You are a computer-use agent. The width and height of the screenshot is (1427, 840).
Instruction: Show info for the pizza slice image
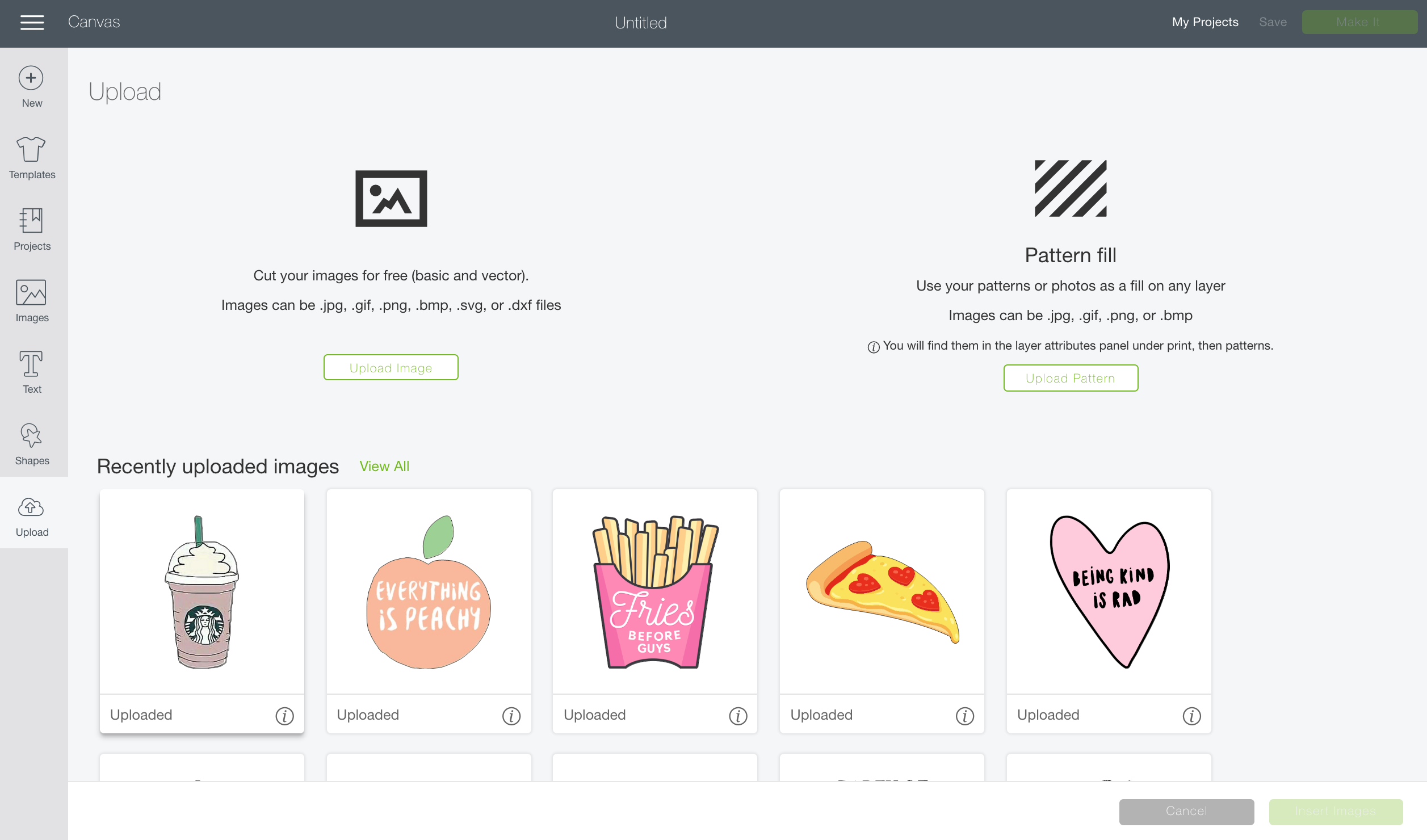tap(964, 716)
